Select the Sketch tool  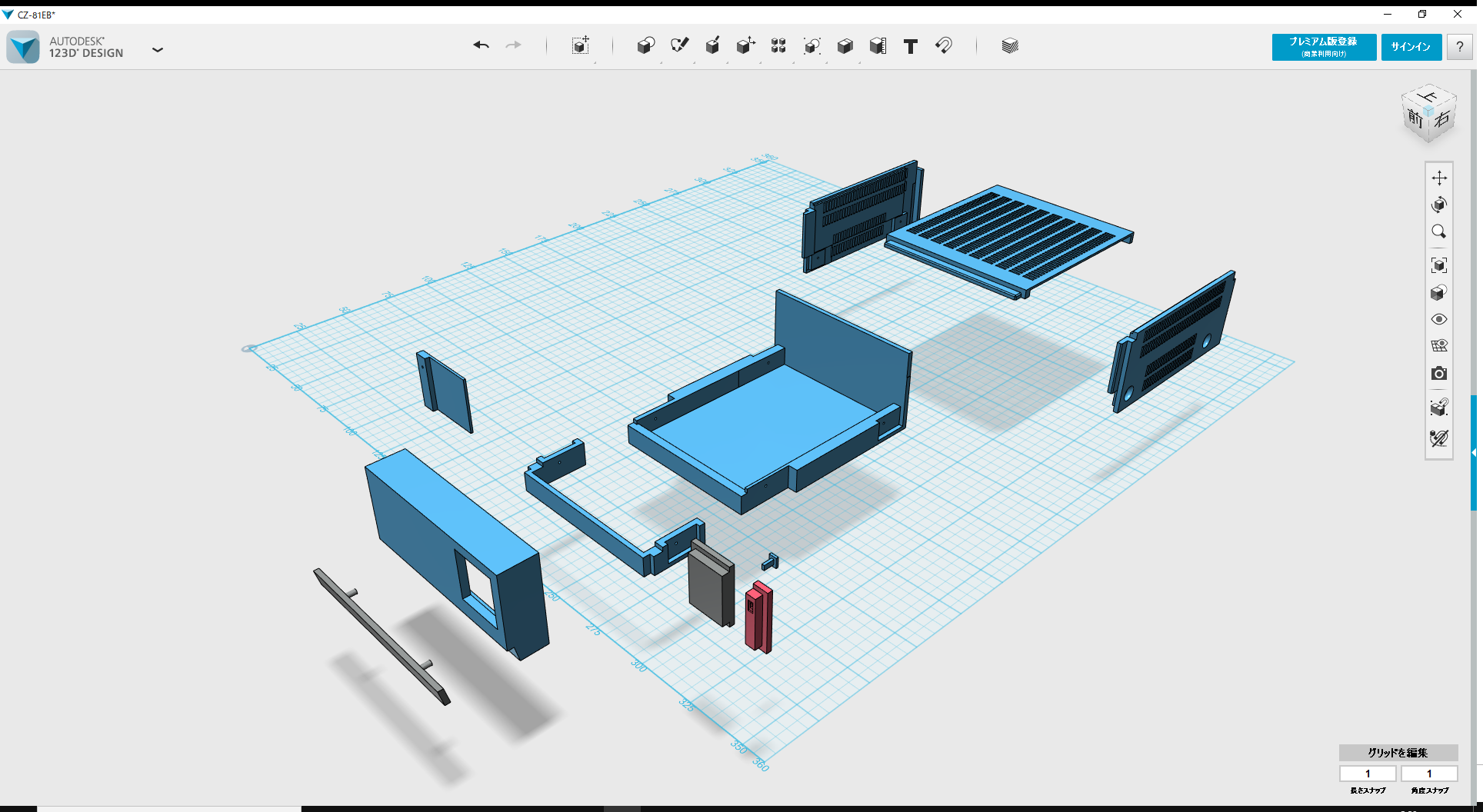pyautogui.click(x=680, y=46)
